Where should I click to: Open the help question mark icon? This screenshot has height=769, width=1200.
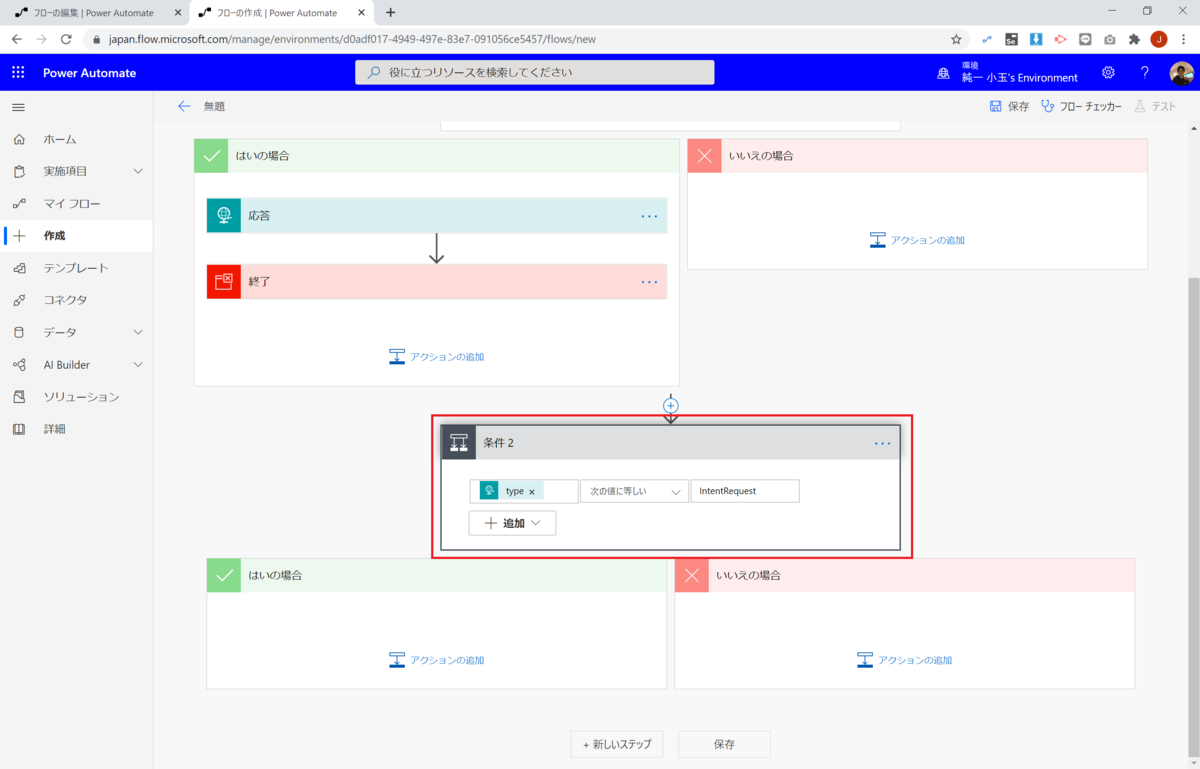coord(1145,72)
